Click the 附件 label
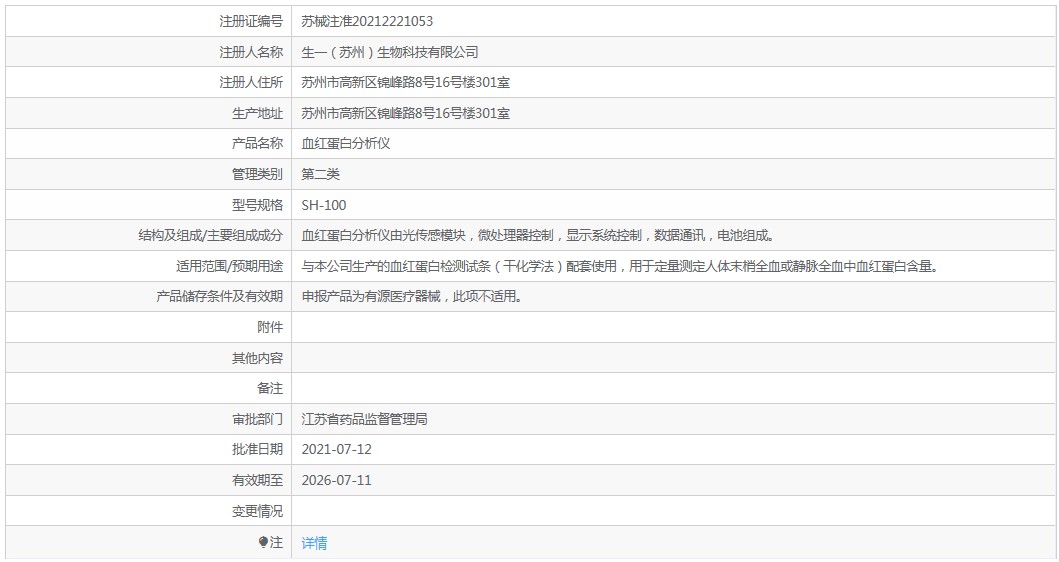The width and height of the screenshot is (1059, 562). pyautogui.click(x=270, y=327)
